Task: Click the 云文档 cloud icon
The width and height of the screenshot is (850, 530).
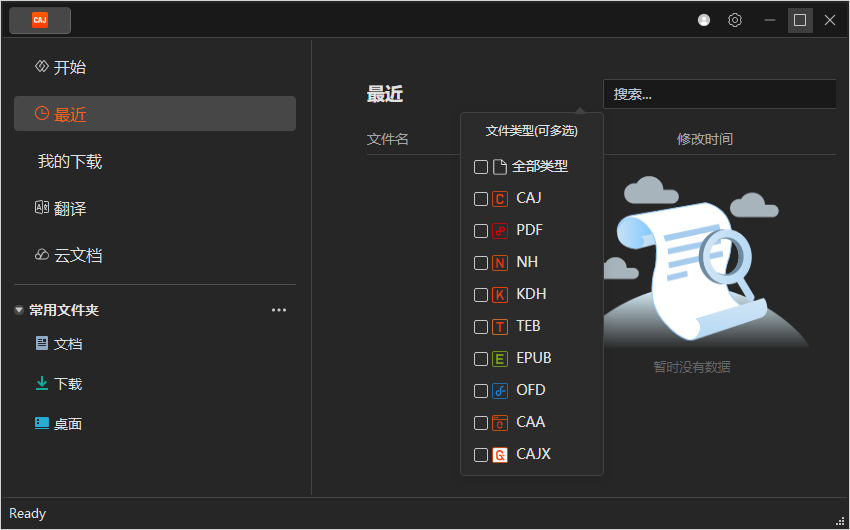Action: [42, 255]
